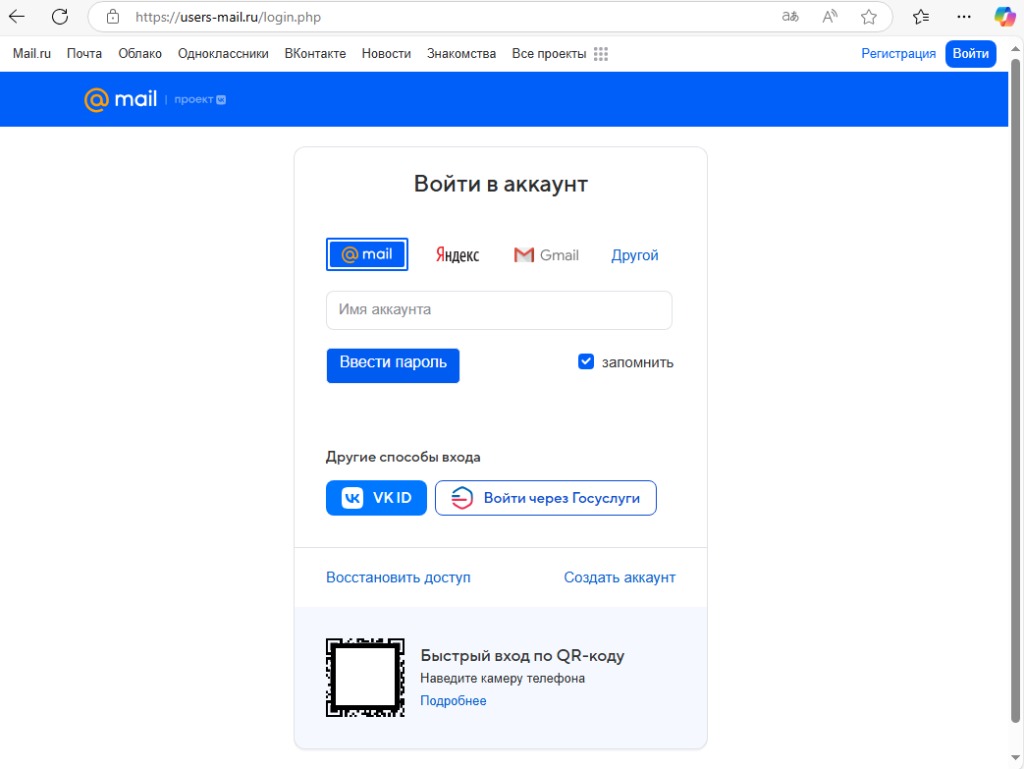The height and width of the screenshot is (769, 1024).
Task: Expand the Все проекты menu
Action: pyautogui.click(x=559, y=54)
